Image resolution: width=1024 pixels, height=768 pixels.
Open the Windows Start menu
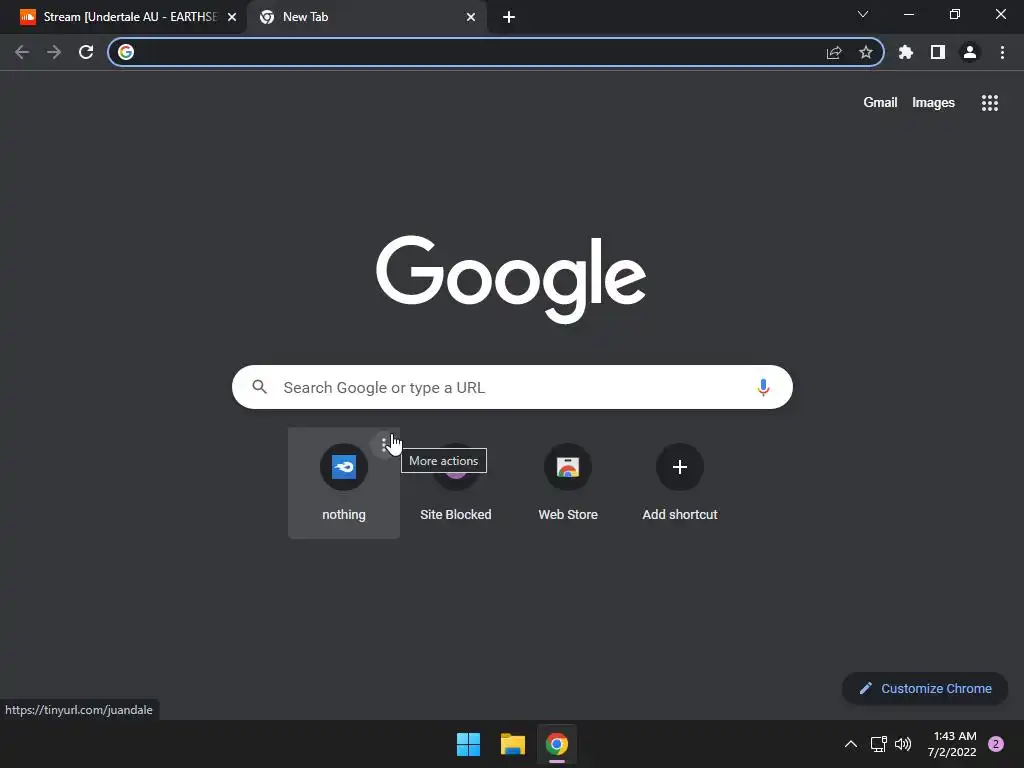click(468, 744)
